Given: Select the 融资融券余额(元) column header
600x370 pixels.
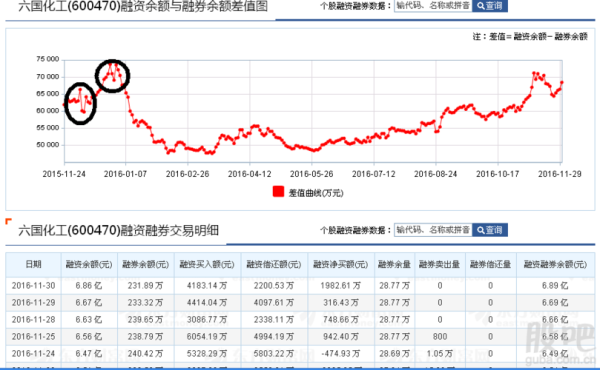Looking at the screenshot, I should (x=555, y=264).
